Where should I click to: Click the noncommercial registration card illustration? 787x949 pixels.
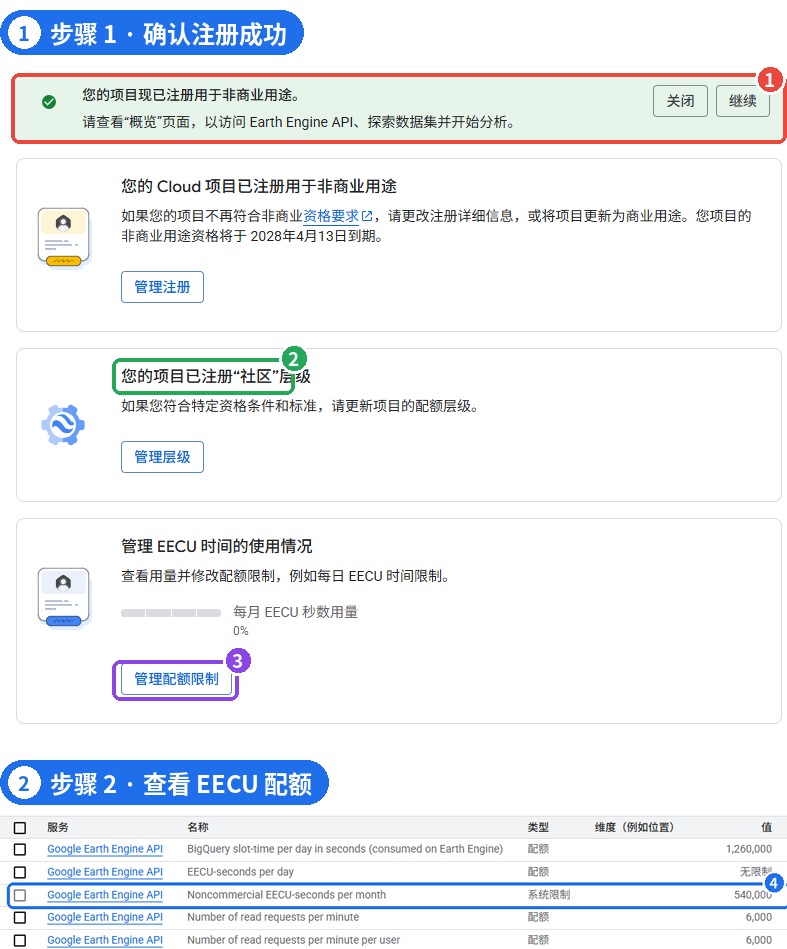[x=64, y=237]
